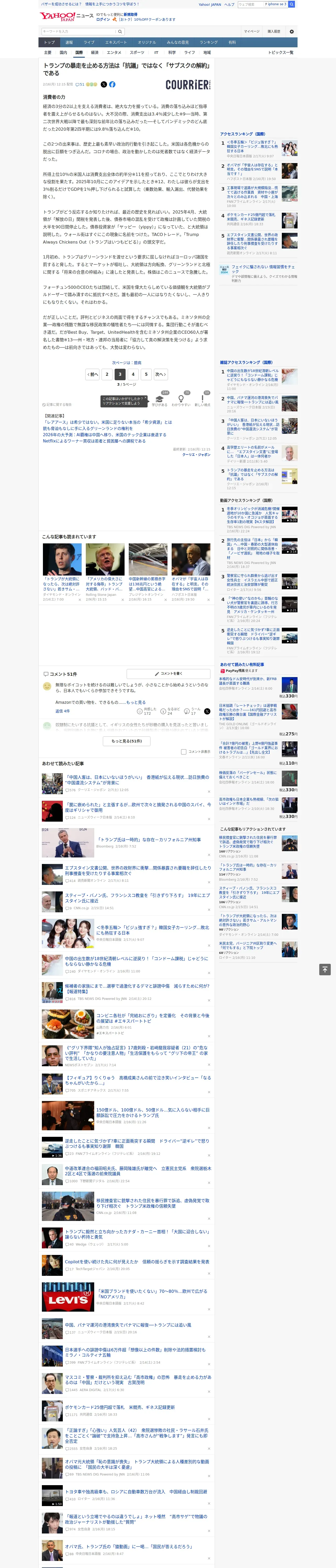Screen dimensions: 336x1568
Task: Open トピックス一覧 link
Action: (x=281, y=52)
